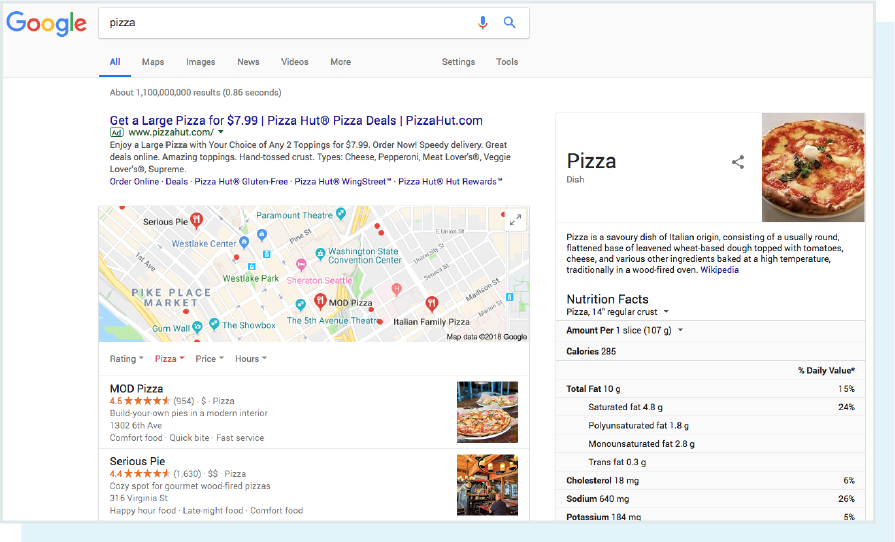Click the blue search magnifier icon
Image resolution: width=895 pixels, height=542 pixels.
pos(509,22)
